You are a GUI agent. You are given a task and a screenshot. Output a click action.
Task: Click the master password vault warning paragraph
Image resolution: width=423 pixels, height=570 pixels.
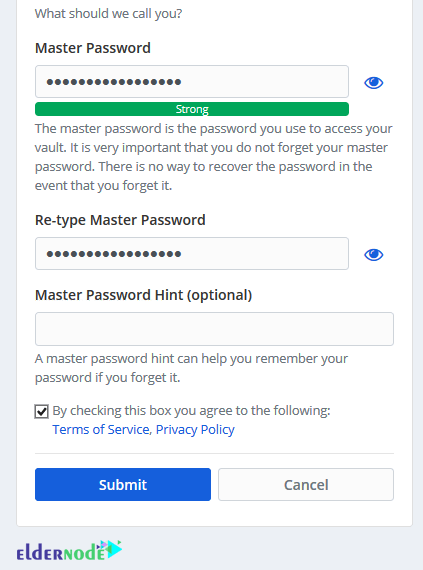pyautogui.click(x=214, y=157)
